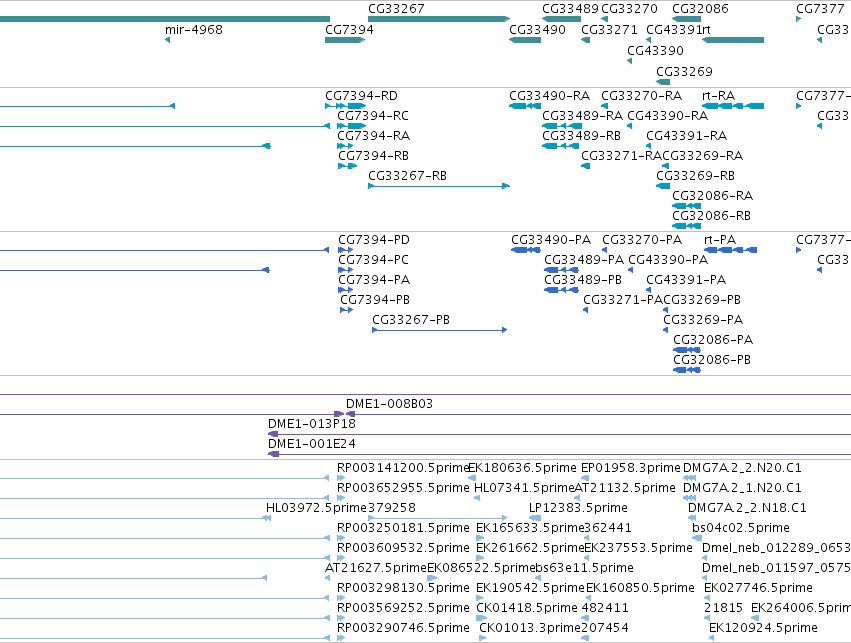Select EST CK01418.5prime
The height and width of the screenshot is (643, 851).
(526, 608)
